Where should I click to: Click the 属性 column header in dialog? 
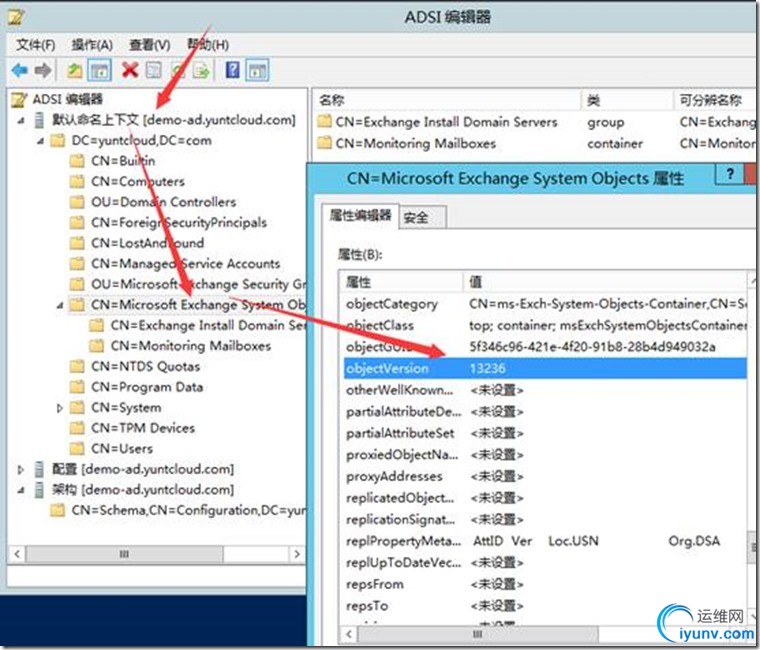[x=401, y=282]
